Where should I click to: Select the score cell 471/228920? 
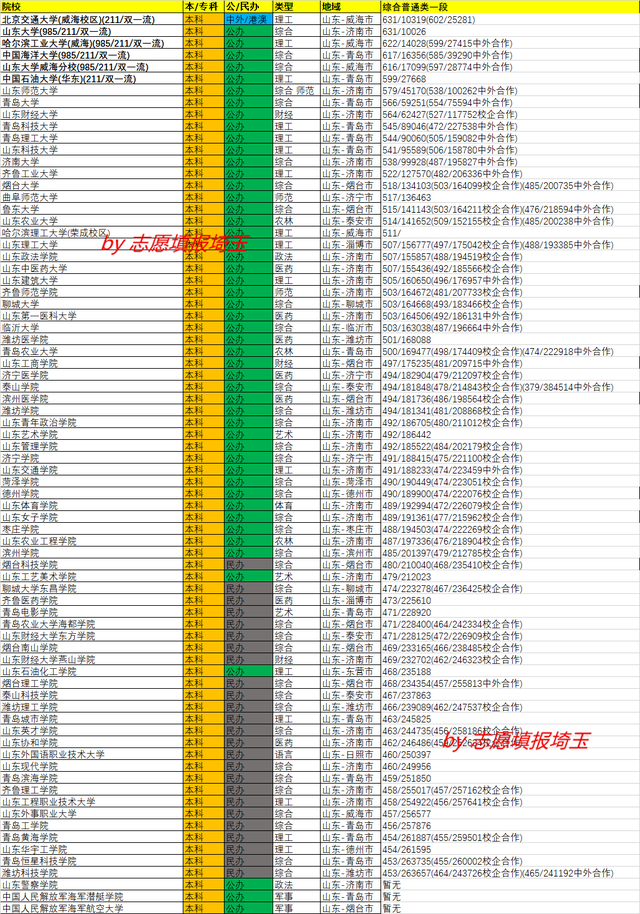coord(511,612)
